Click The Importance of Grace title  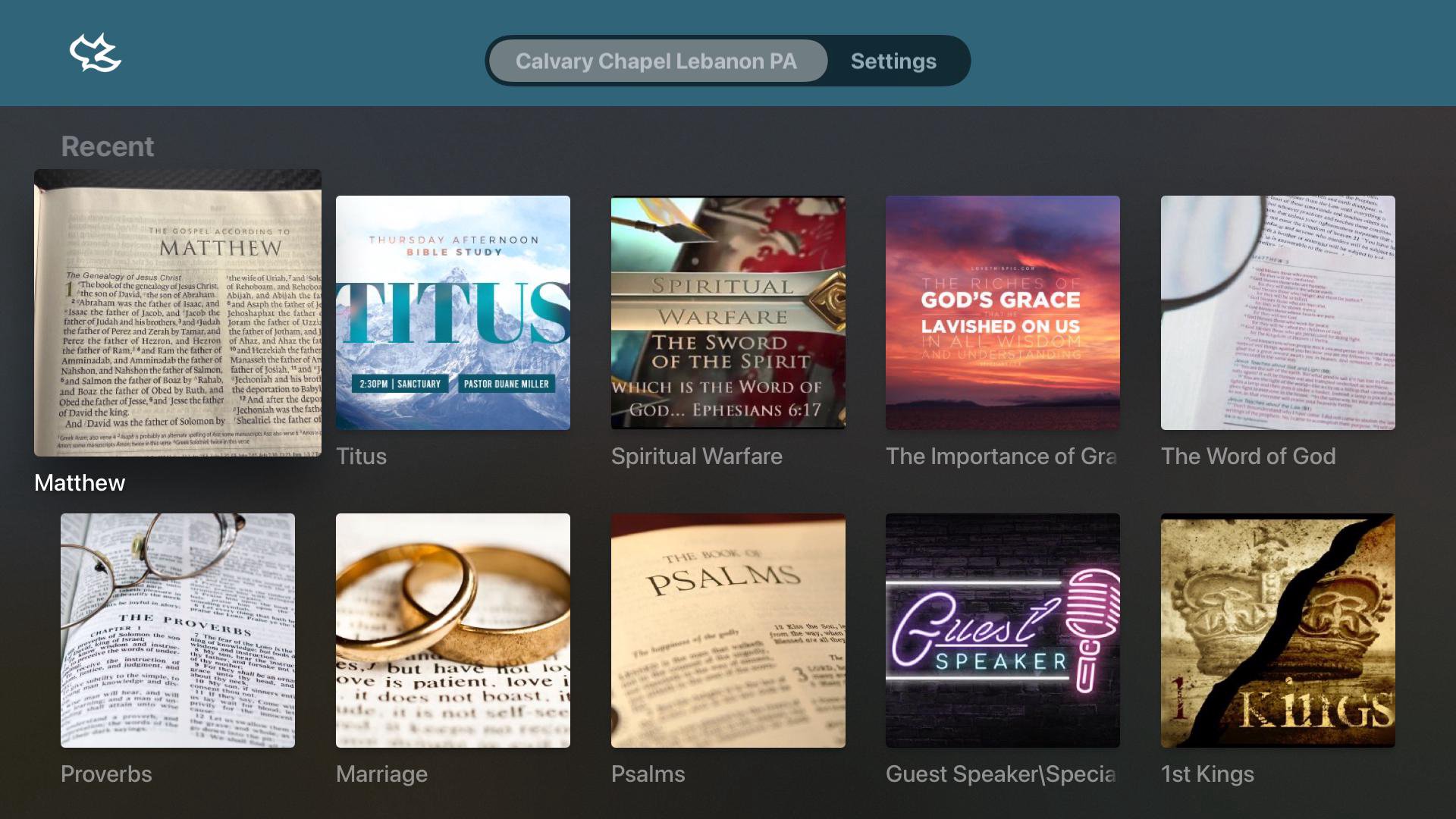click(x=1001, y=457)
